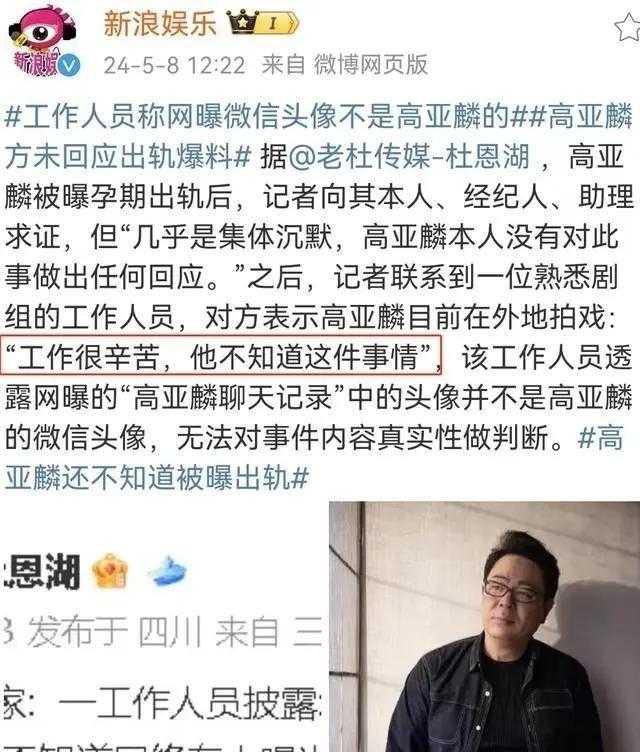This screenshot has width=640, height=752.
Task: Tap the blue verified badge on avatar
Action: (x=69, y=65)
